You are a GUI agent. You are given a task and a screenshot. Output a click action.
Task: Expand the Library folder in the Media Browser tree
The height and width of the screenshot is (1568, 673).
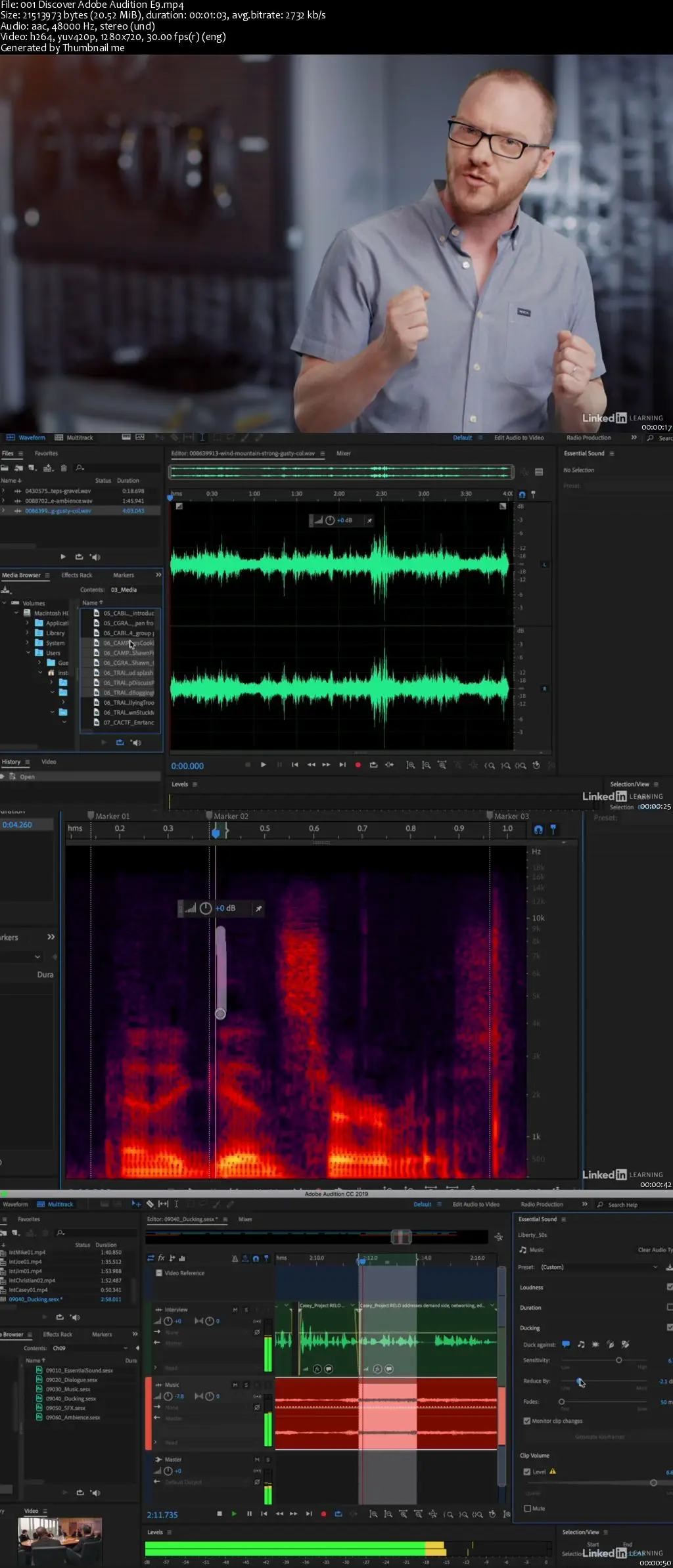tap(27, 633)
